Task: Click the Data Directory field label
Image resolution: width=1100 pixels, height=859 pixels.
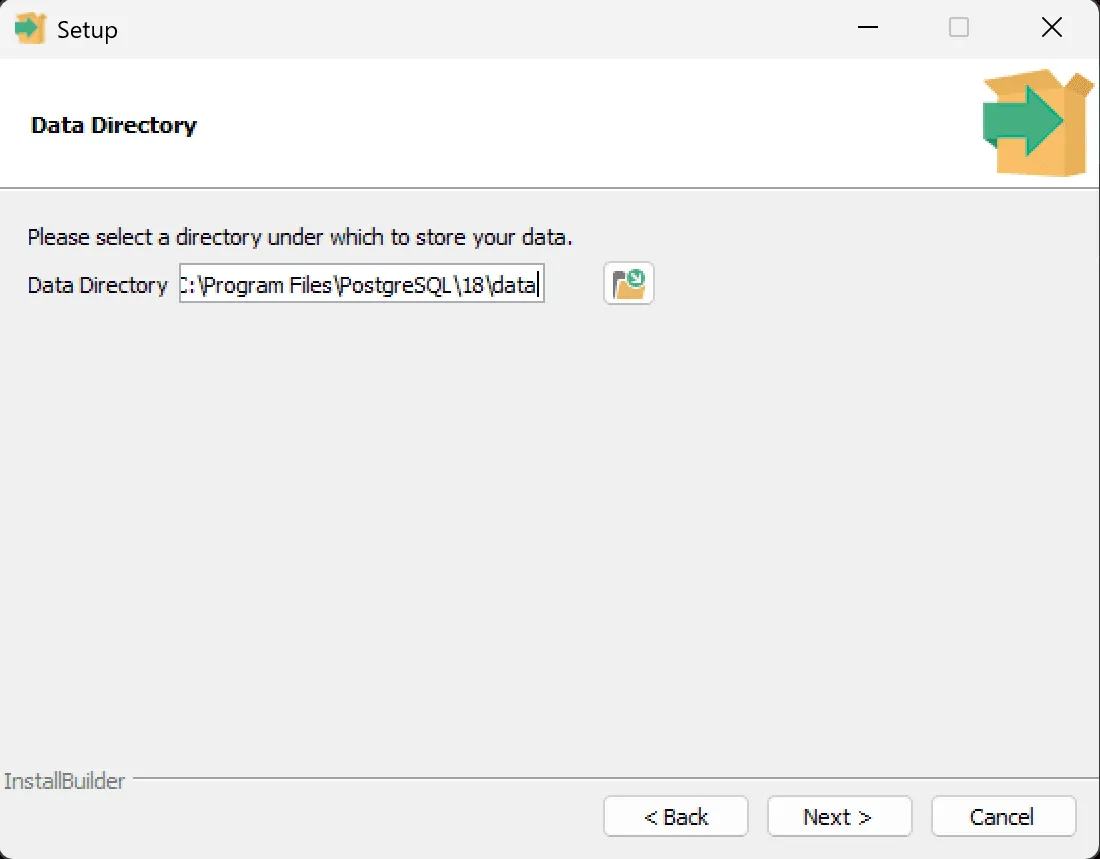Action: pos(96,285)
